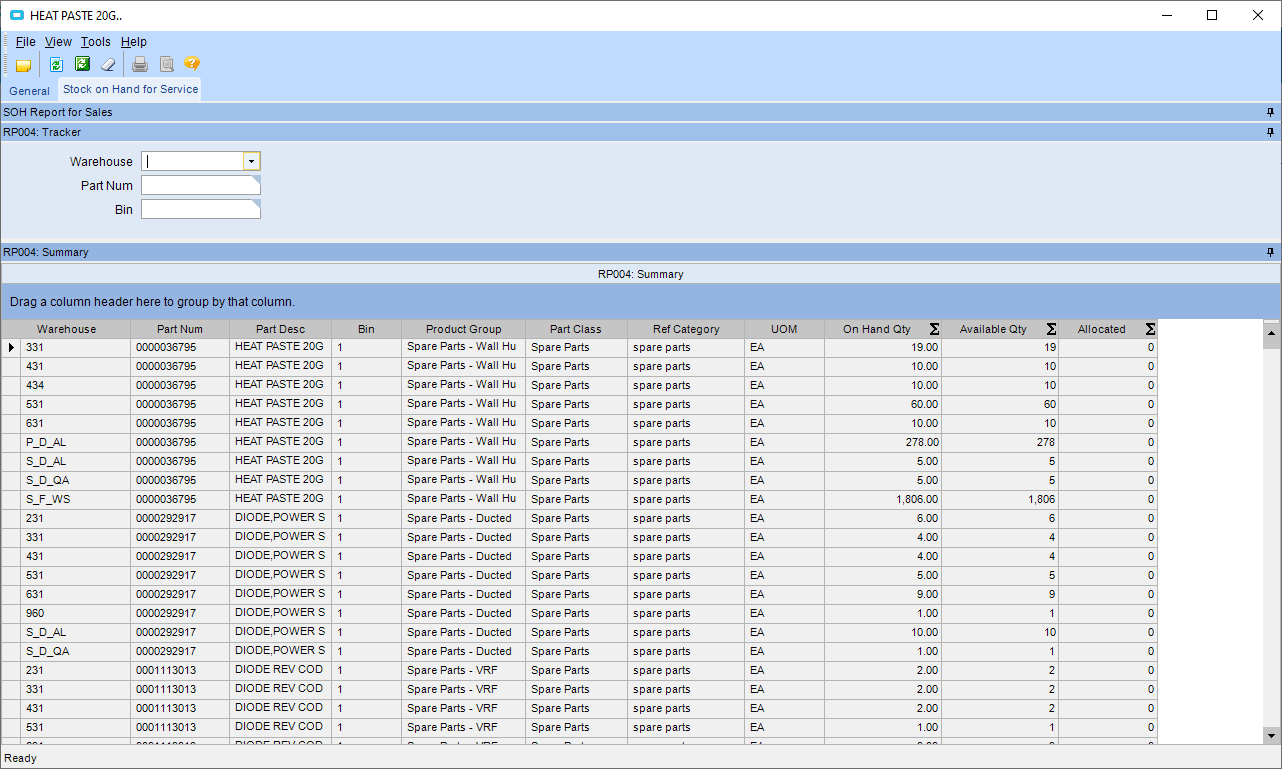This screenshot has height=769, width=1282.
Task: Click the Print Preview toolbar icon
Action: coord(167,65)
